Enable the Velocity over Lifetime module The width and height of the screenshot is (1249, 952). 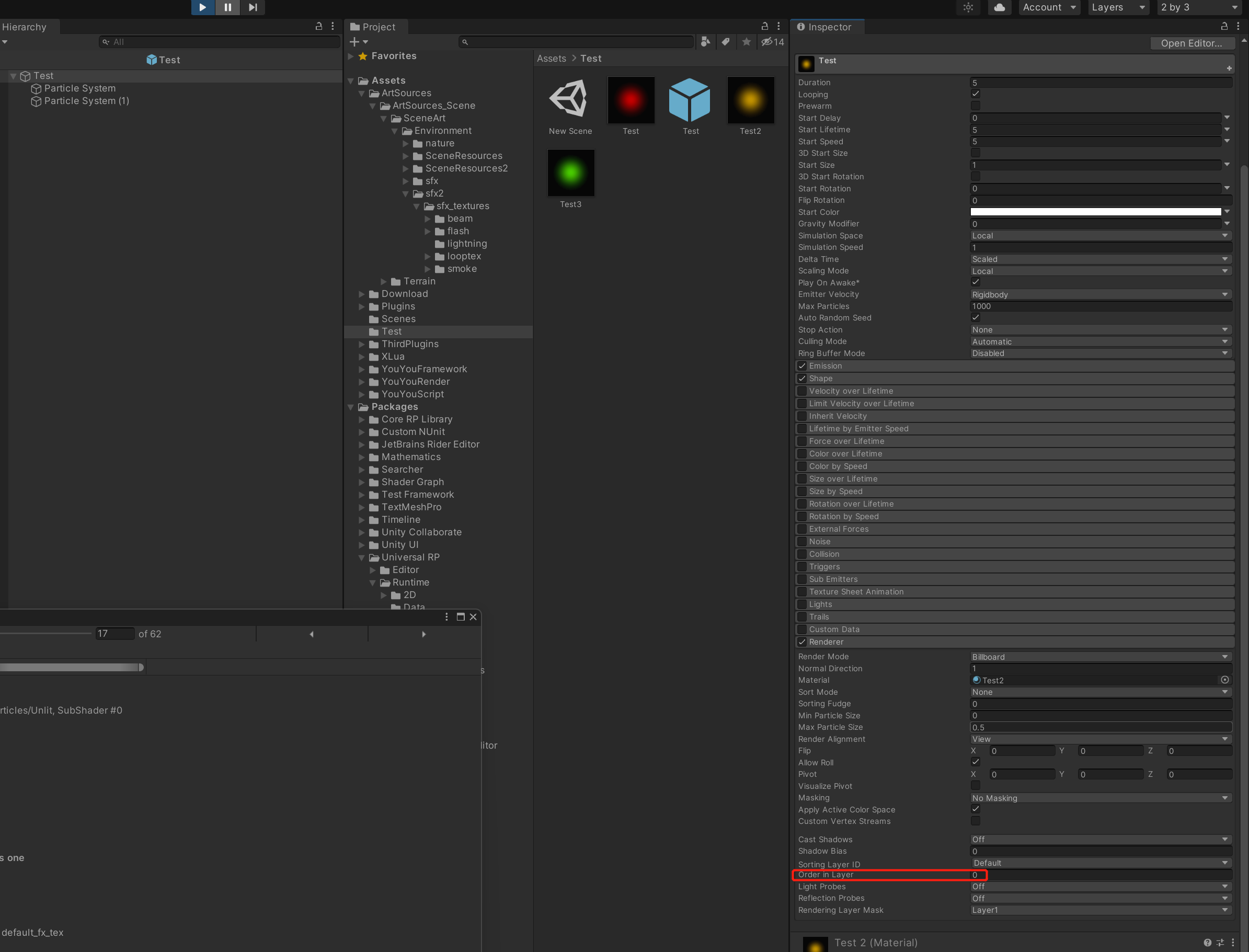[802, 391]
